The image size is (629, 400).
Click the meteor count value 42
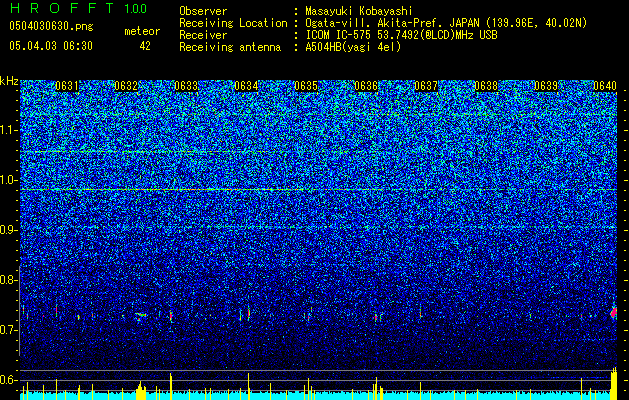point(145,46)
